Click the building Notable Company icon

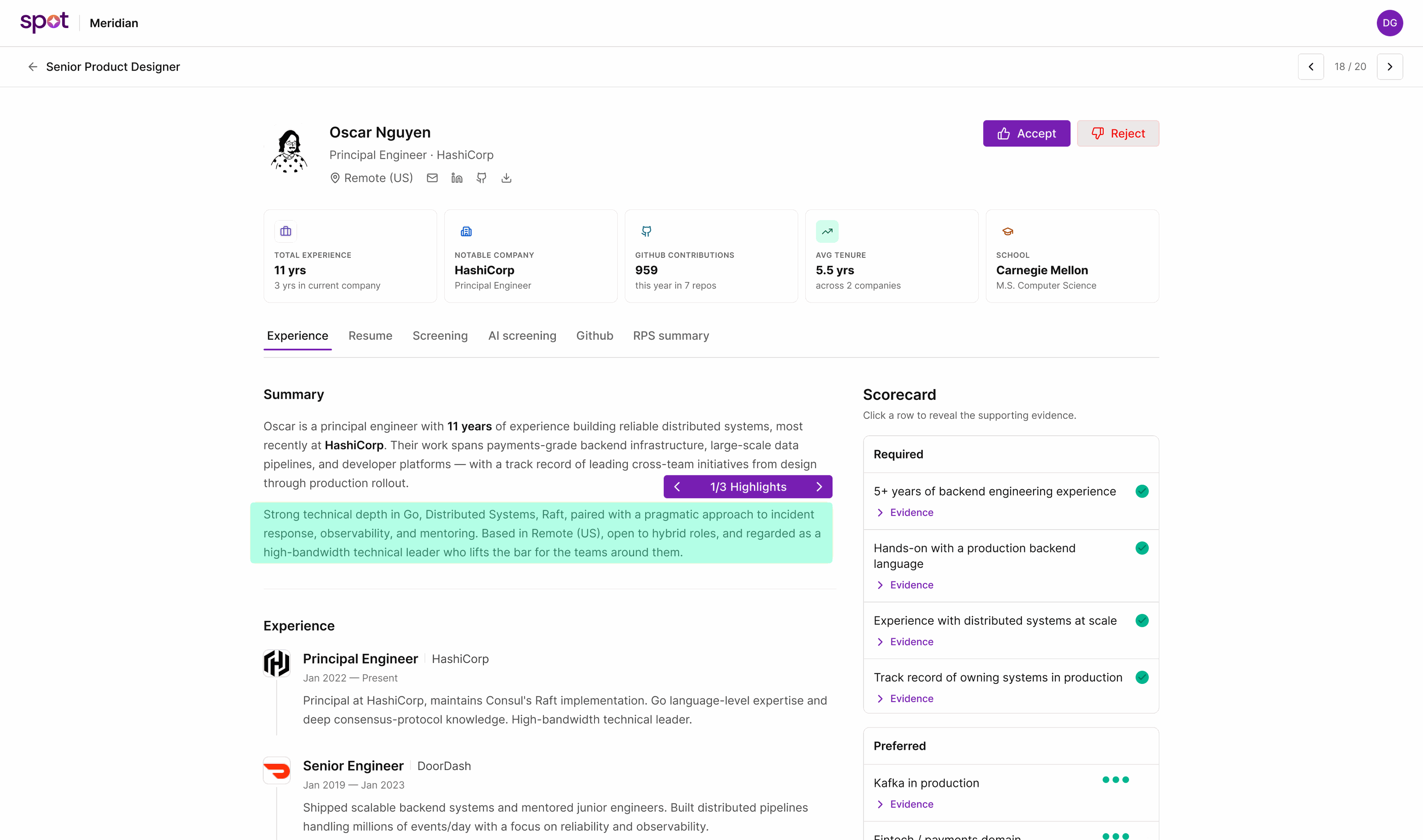466,232
